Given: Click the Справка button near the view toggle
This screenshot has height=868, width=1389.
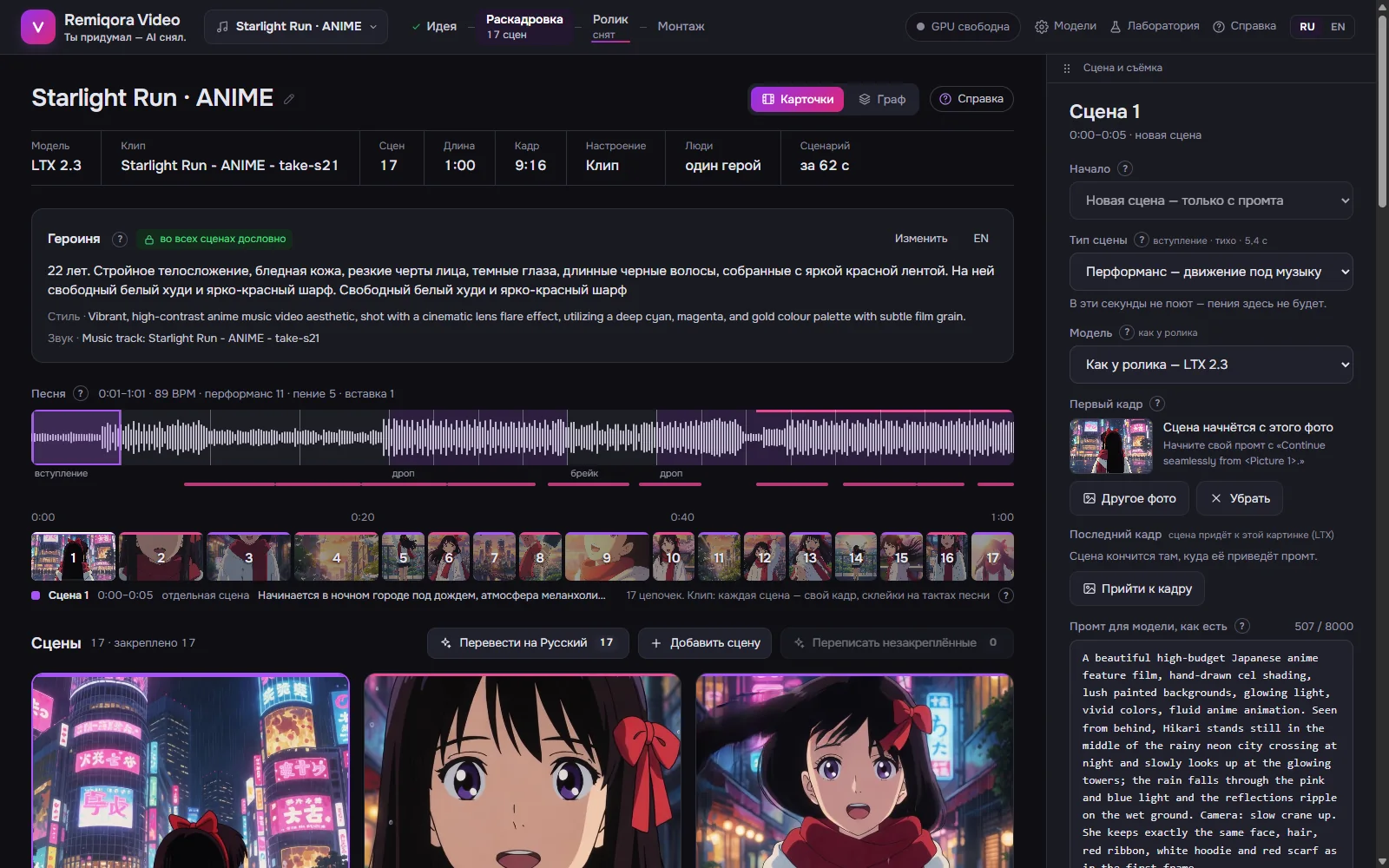Looking at the screenshot, I should click(971, 99).
